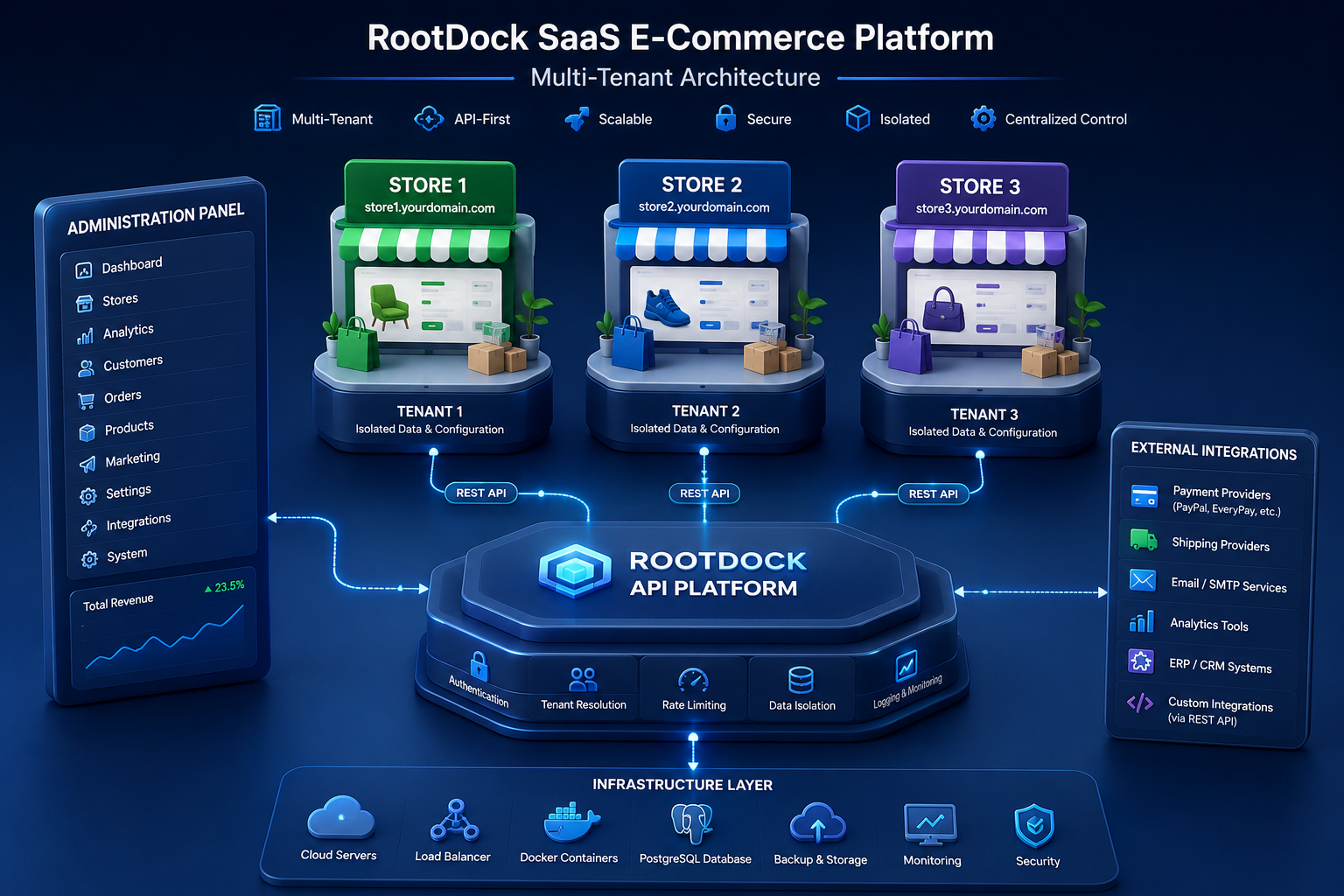Screen dimensions: 1344x896
Task: Select the Load Balancer icon
Action: 453,821
